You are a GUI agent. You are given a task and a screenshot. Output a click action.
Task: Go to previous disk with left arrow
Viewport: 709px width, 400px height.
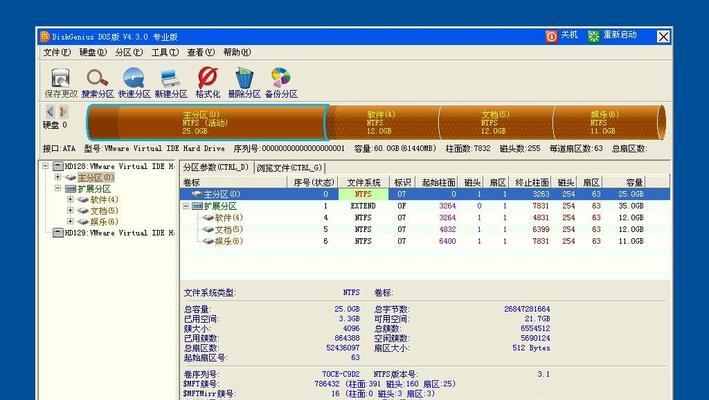(x=50, y=111)
